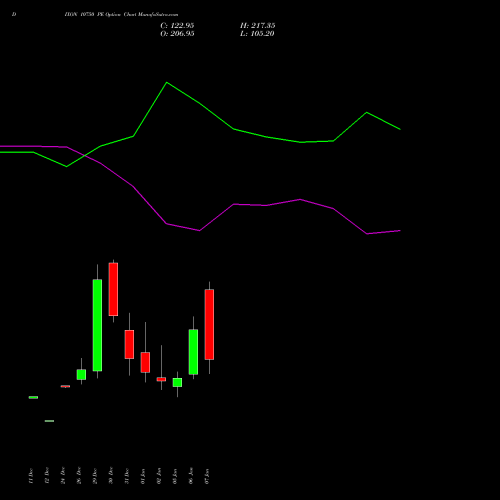The width and height of the screenshot is (500, 500).
Task: Click the red candle for 01 Jan
Action: pos(145,362)
